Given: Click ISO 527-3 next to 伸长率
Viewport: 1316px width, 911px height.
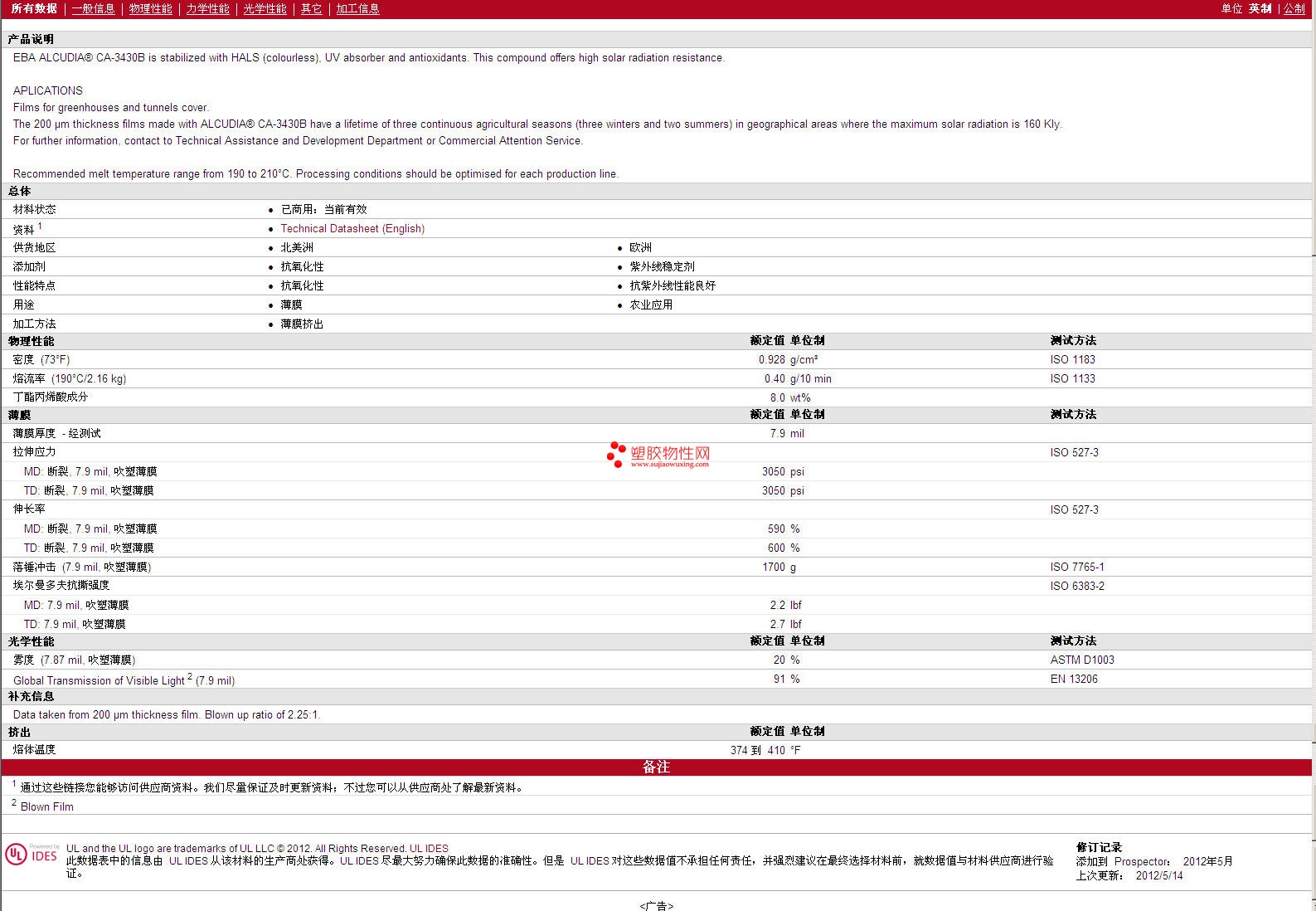Looking at the screenshot, I should (x=1074, y=509).
